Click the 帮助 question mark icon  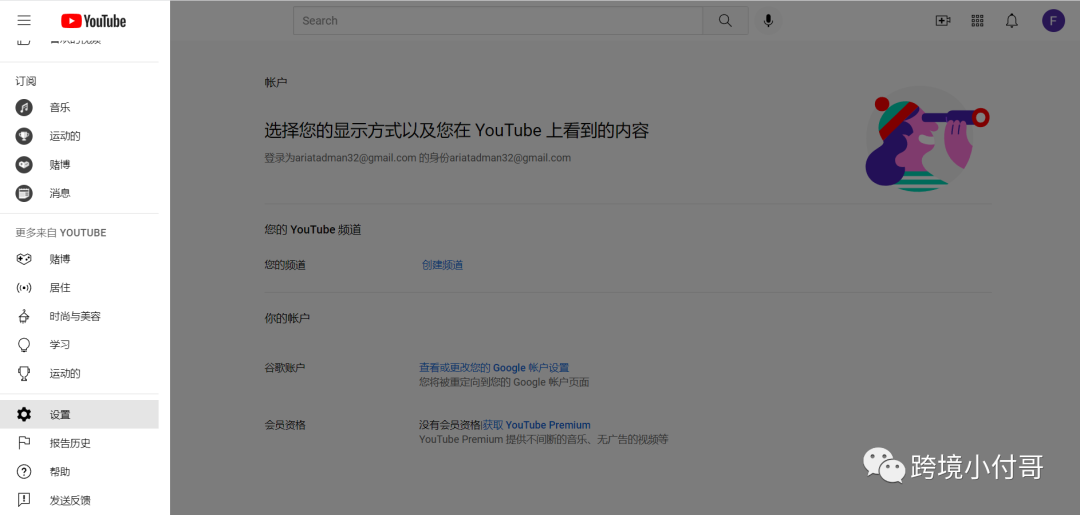click(24, 472)
